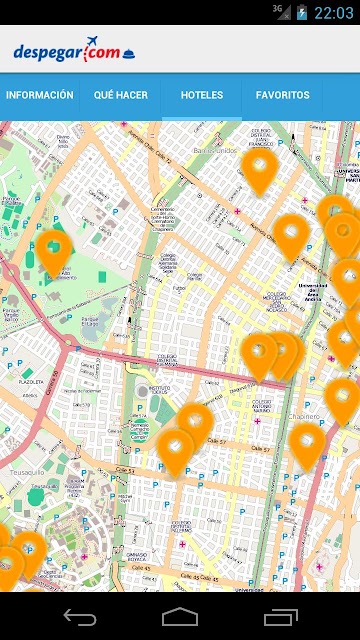Tap the hotel pin near Barrios Unidos
Image resolution: width=360 pixels, height=640 pixels.
coord(260,171)
